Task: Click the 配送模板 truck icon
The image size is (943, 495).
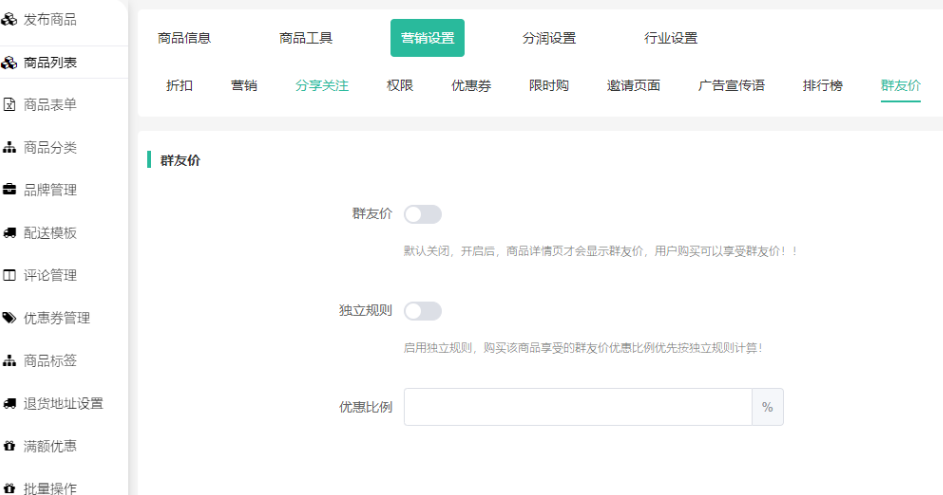Action: (9, 233)
